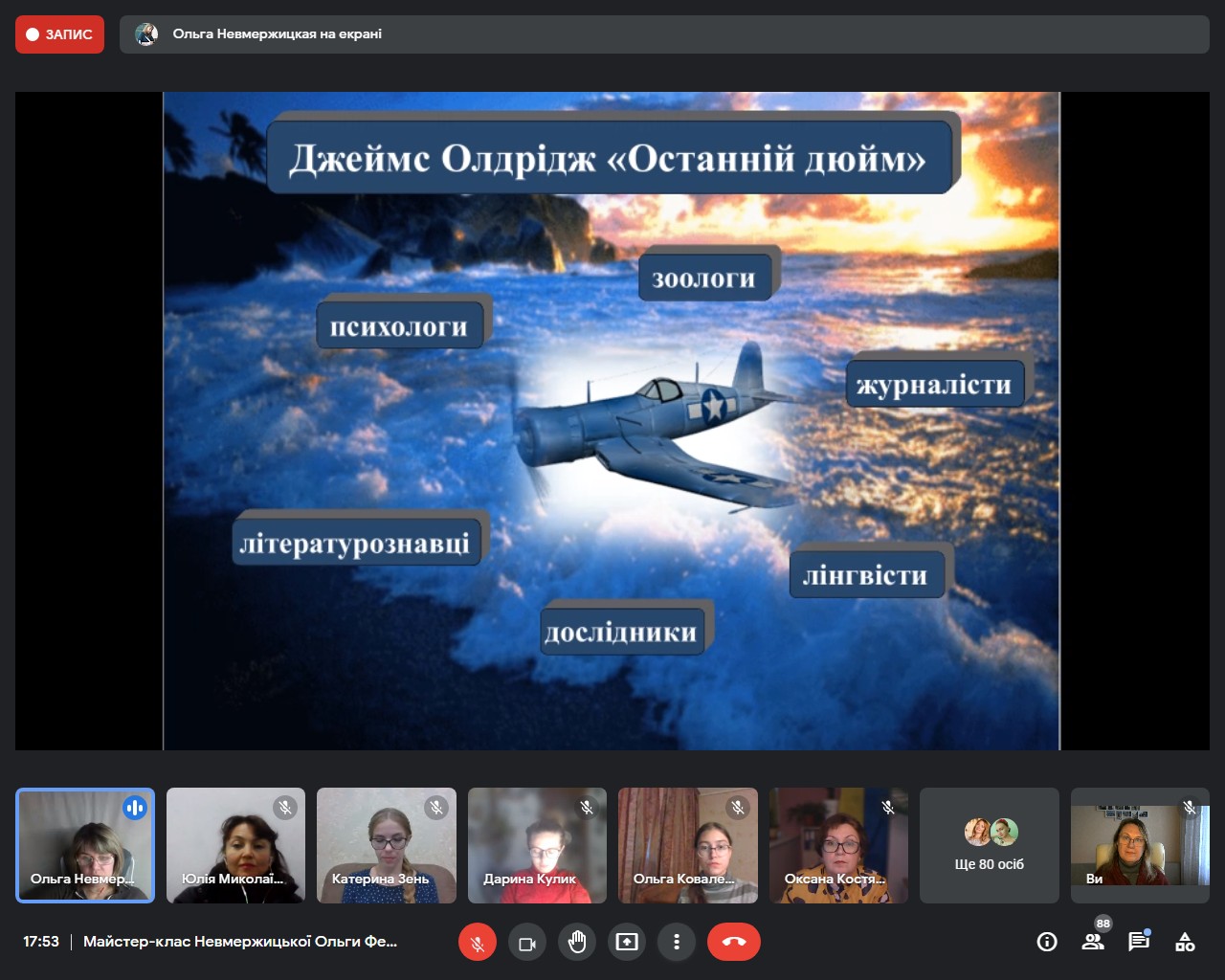Open the meeting details info icon

(x=1047, y=943)
